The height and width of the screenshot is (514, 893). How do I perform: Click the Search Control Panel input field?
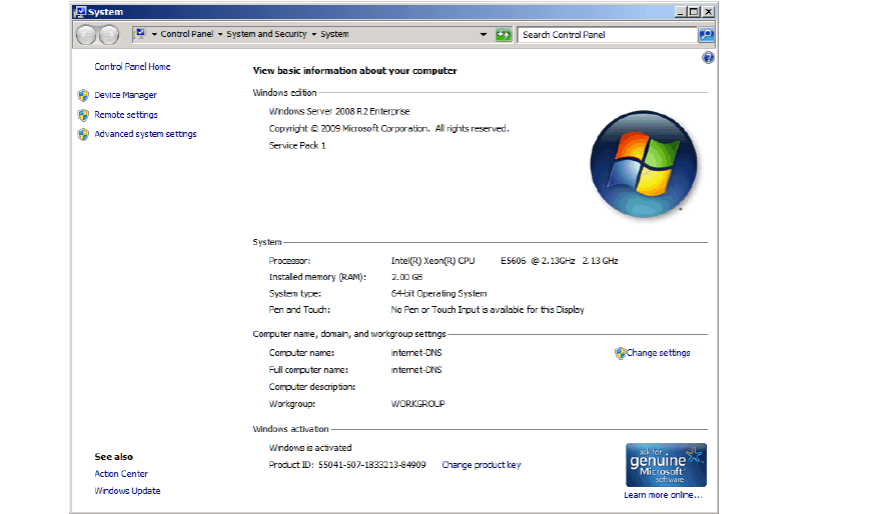pos(607,35)
